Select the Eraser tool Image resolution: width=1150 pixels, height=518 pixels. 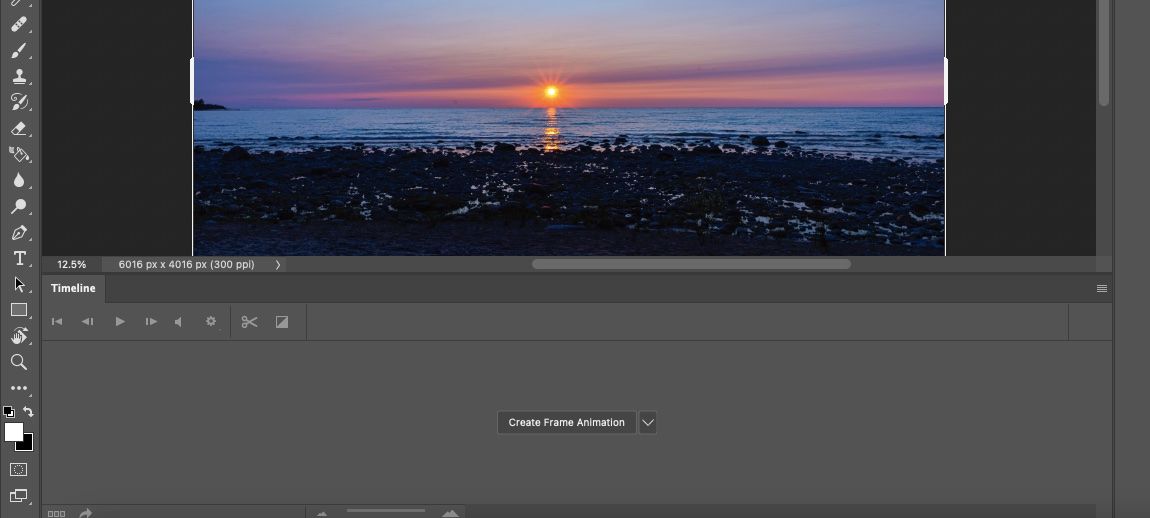click(19, 128)
